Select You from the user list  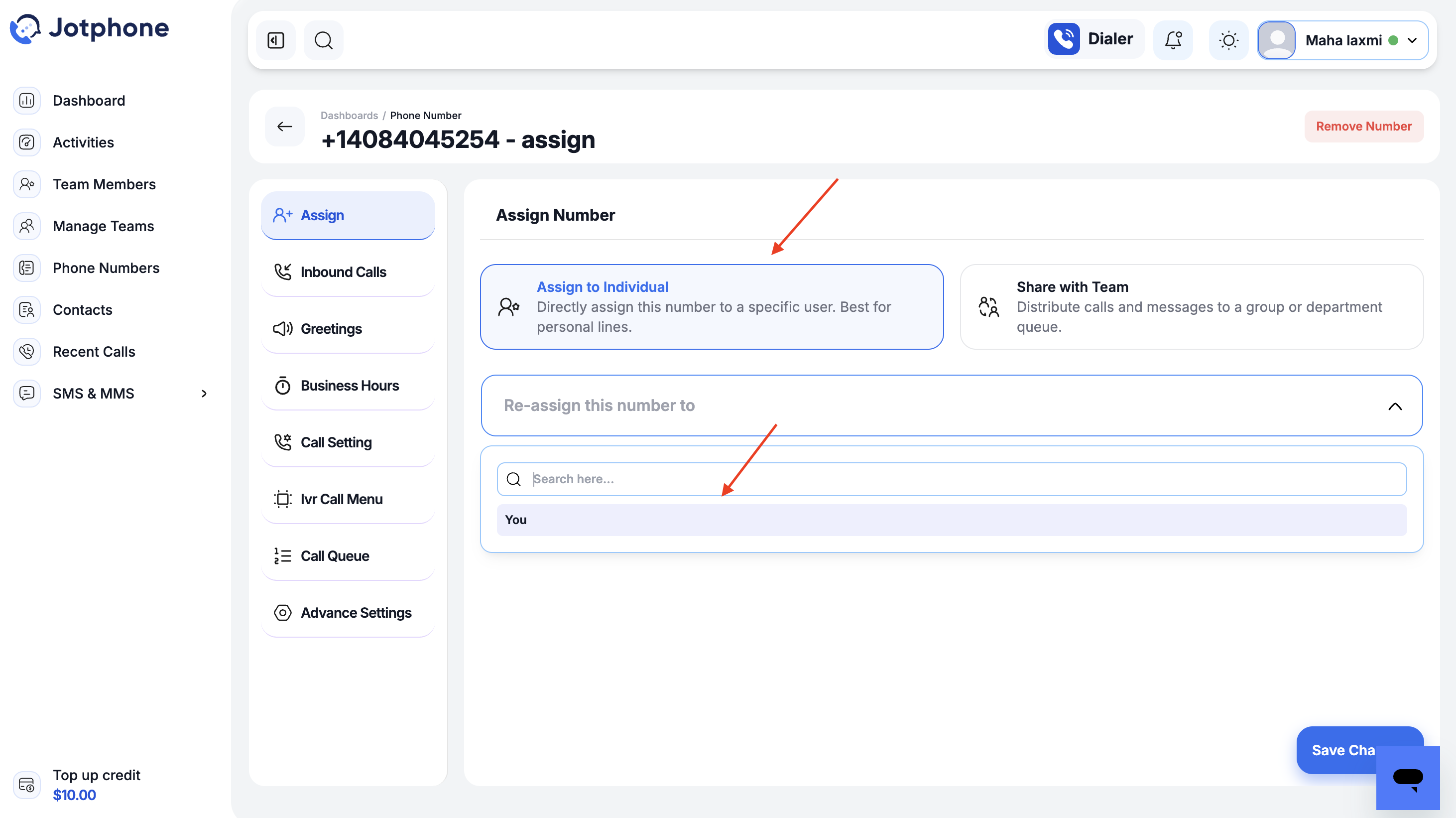(951, 520)
